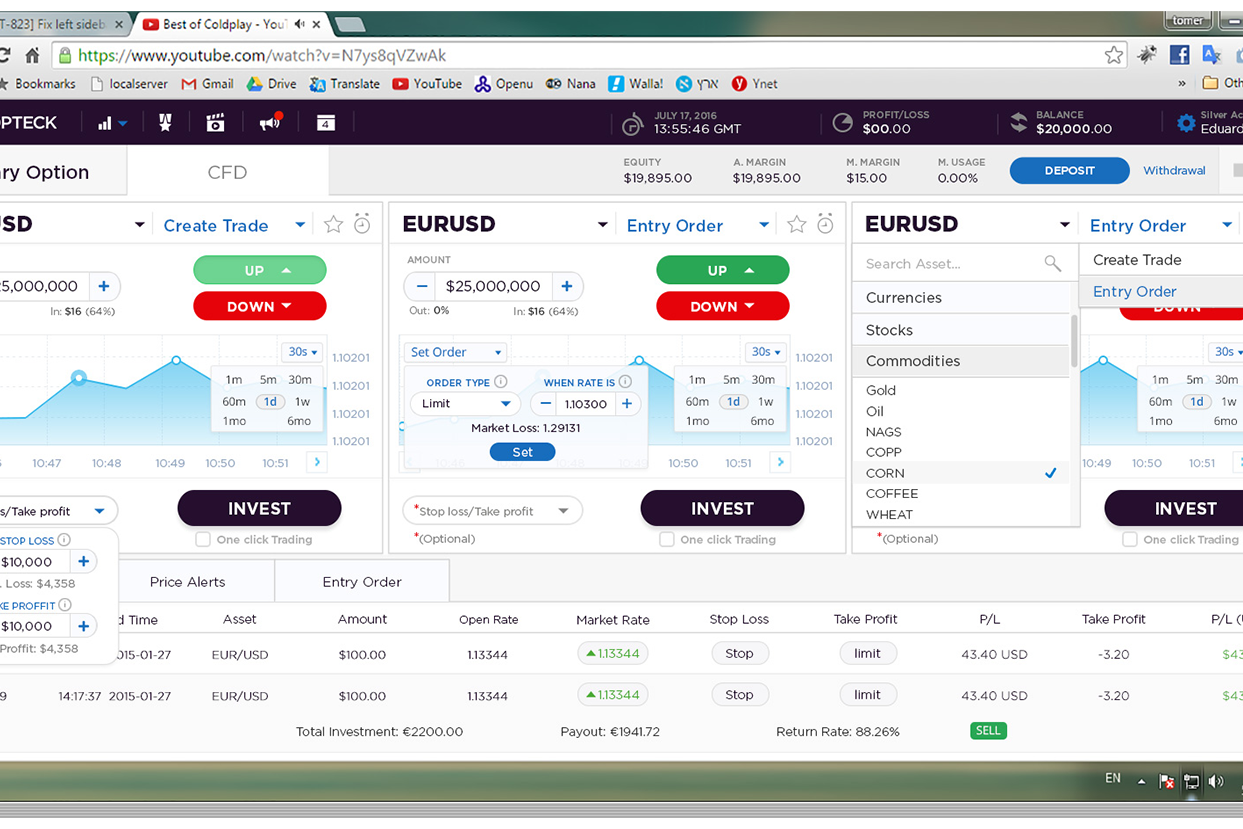Screen dimensions: 1243x829
Task: Collapse right panel EURUSD asset dropdown
Action: (1064, 225)
